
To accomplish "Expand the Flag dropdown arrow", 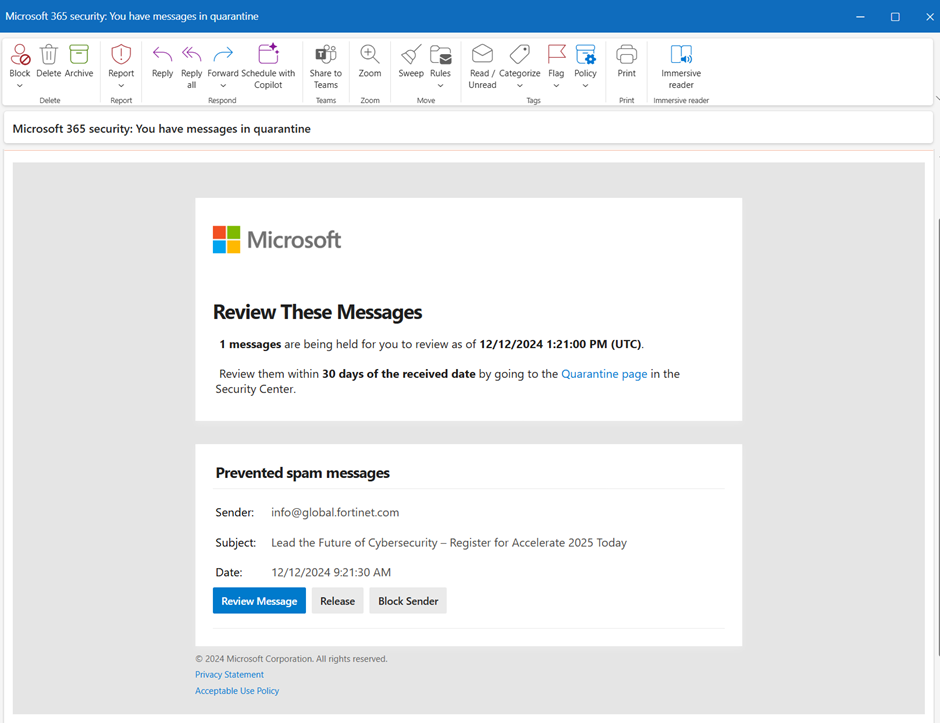I will tap(556, 86).
